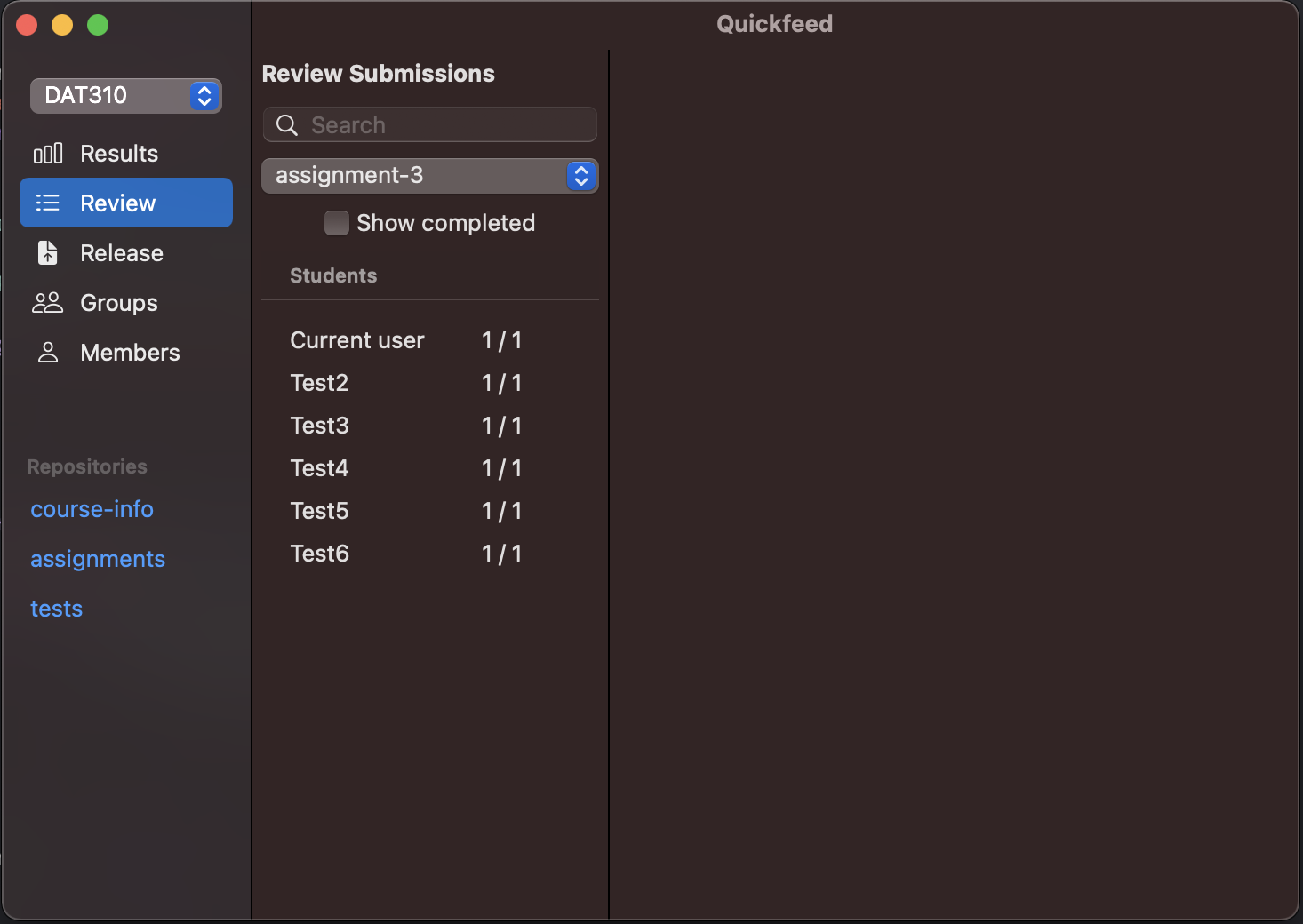Viewport: 1303px width, 924px height.
Task: Choose the Test4 student row
Action: tap(430, 468)
